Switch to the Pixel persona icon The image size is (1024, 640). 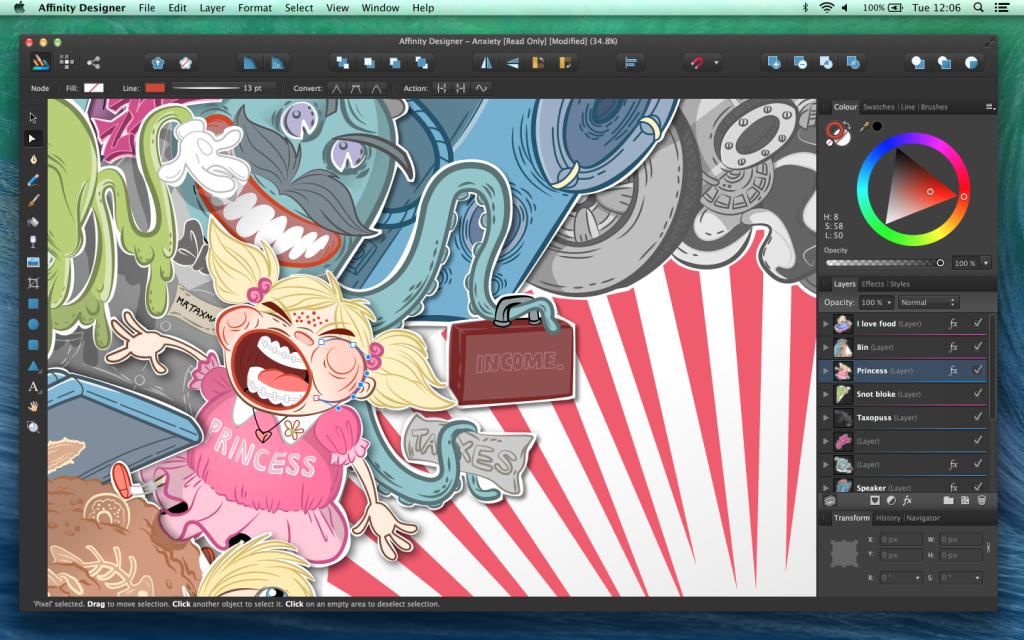[x=67, y=62]
